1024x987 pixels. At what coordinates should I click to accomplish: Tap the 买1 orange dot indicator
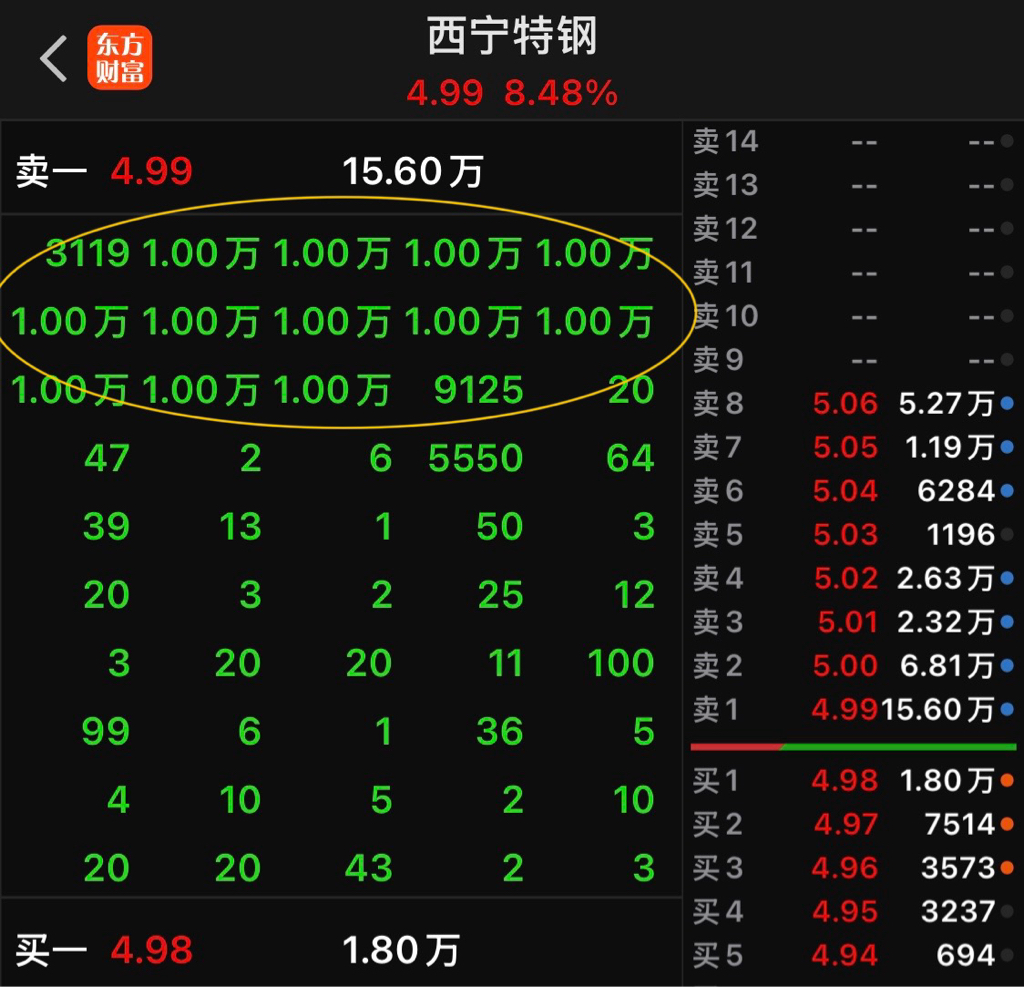click(x=1007, y=780)
